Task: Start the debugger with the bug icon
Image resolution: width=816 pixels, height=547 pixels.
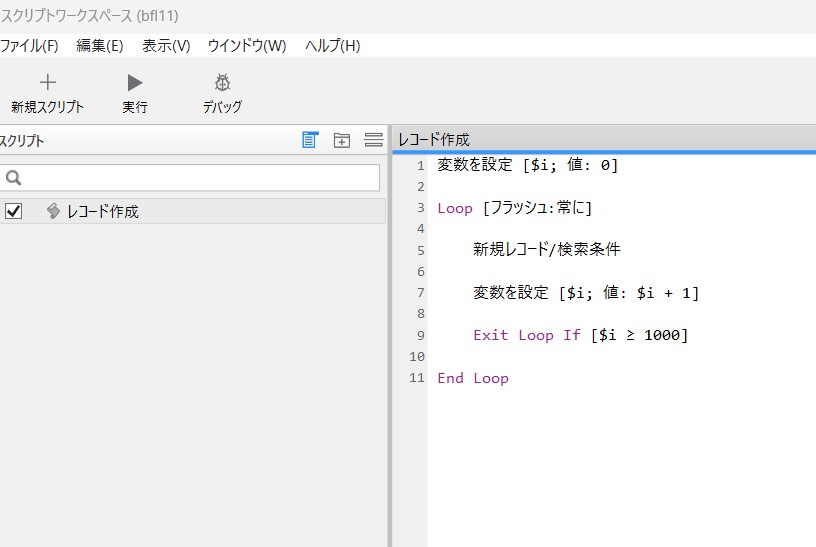Action: [222, 83]
